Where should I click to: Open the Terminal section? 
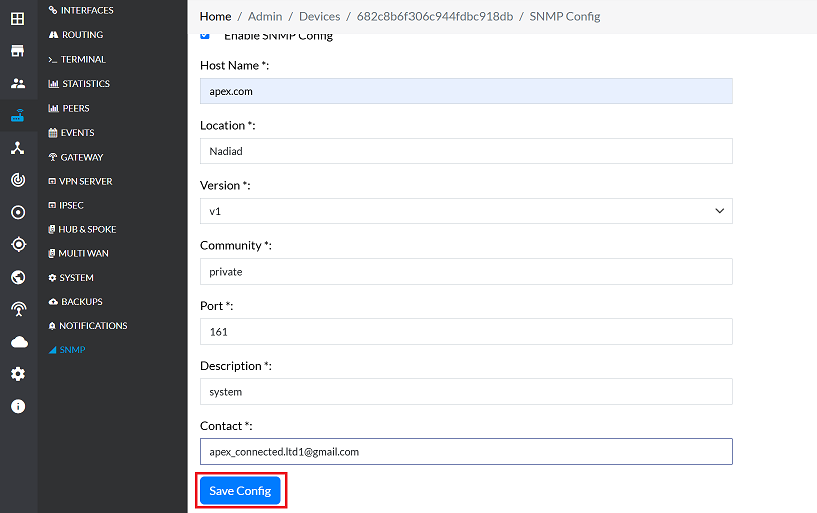77,59
